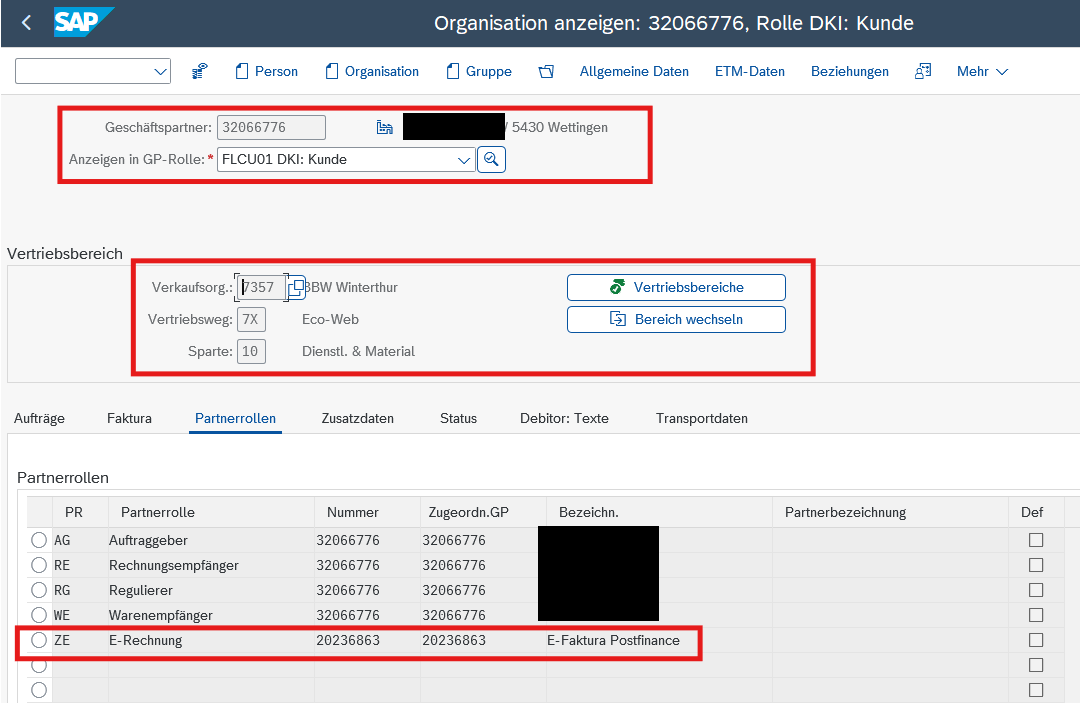Tick Def checkbox for Warenempfänger row
1080x703 pixels.
click(x=1036, y=615)
